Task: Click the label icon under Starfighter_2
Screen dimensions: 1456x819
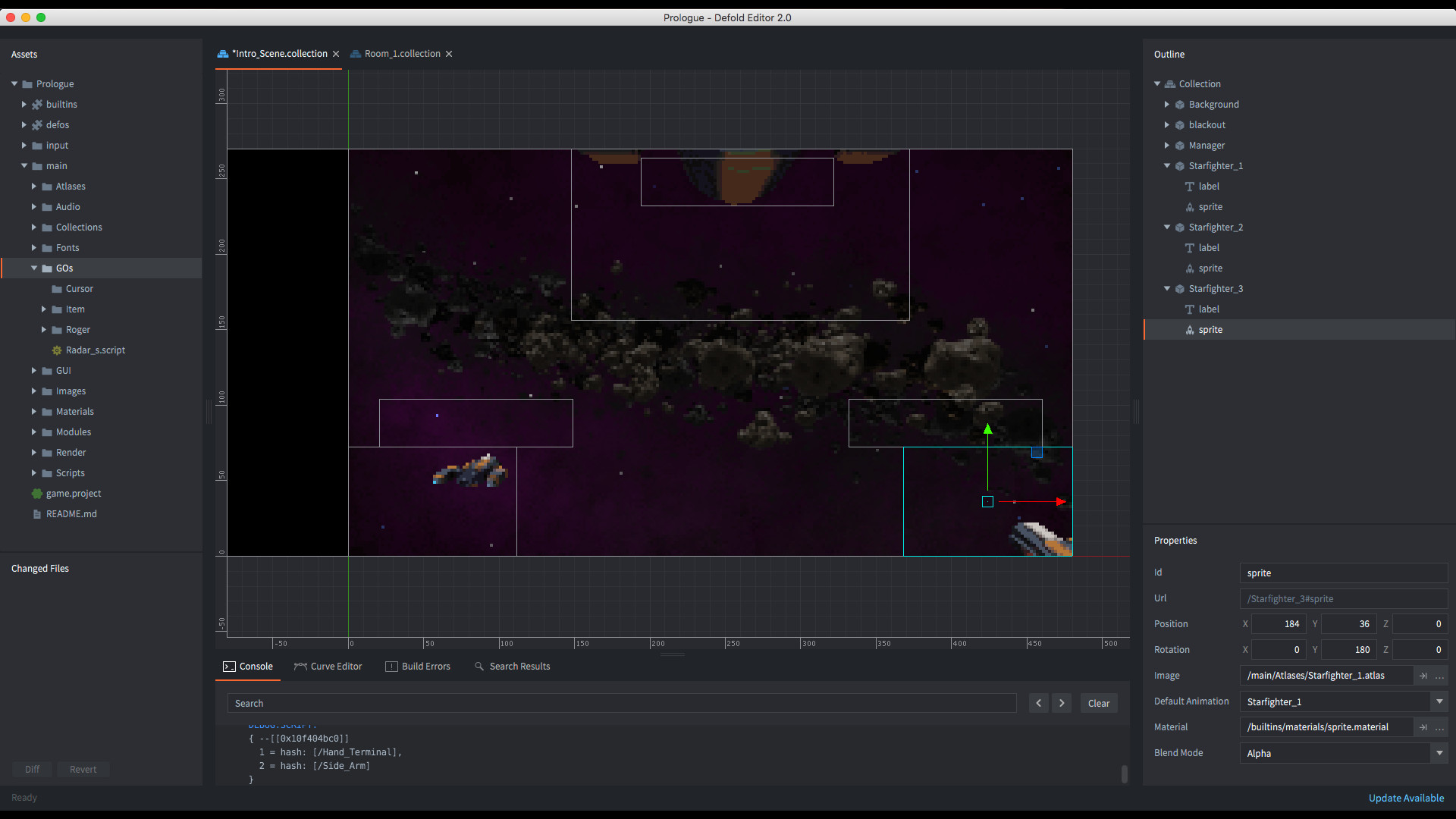Action: 1191,247
